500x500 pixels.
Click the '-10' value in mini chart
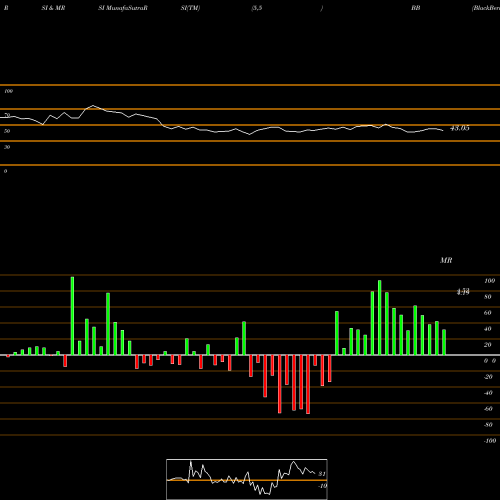322,486
